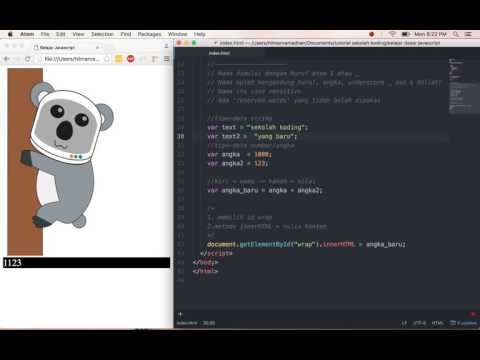The height and width of the screenshot is (360, 480).
Task: Click the closing </script> tag
Action: (x=216, y=253)
